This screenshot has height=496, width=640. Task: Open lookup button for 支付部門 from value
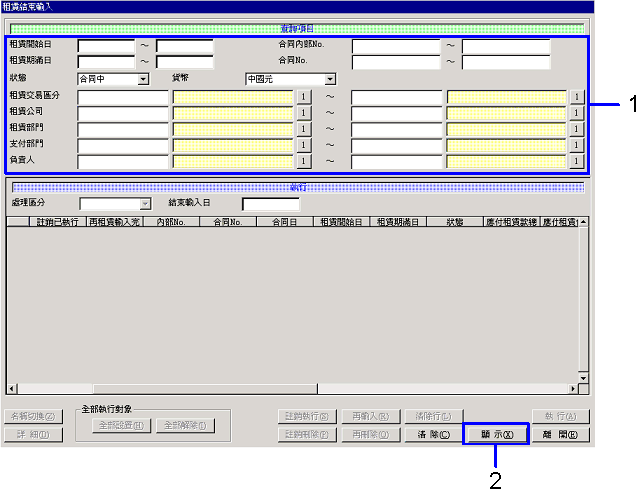pyautogui.click(x=304, y=145)
